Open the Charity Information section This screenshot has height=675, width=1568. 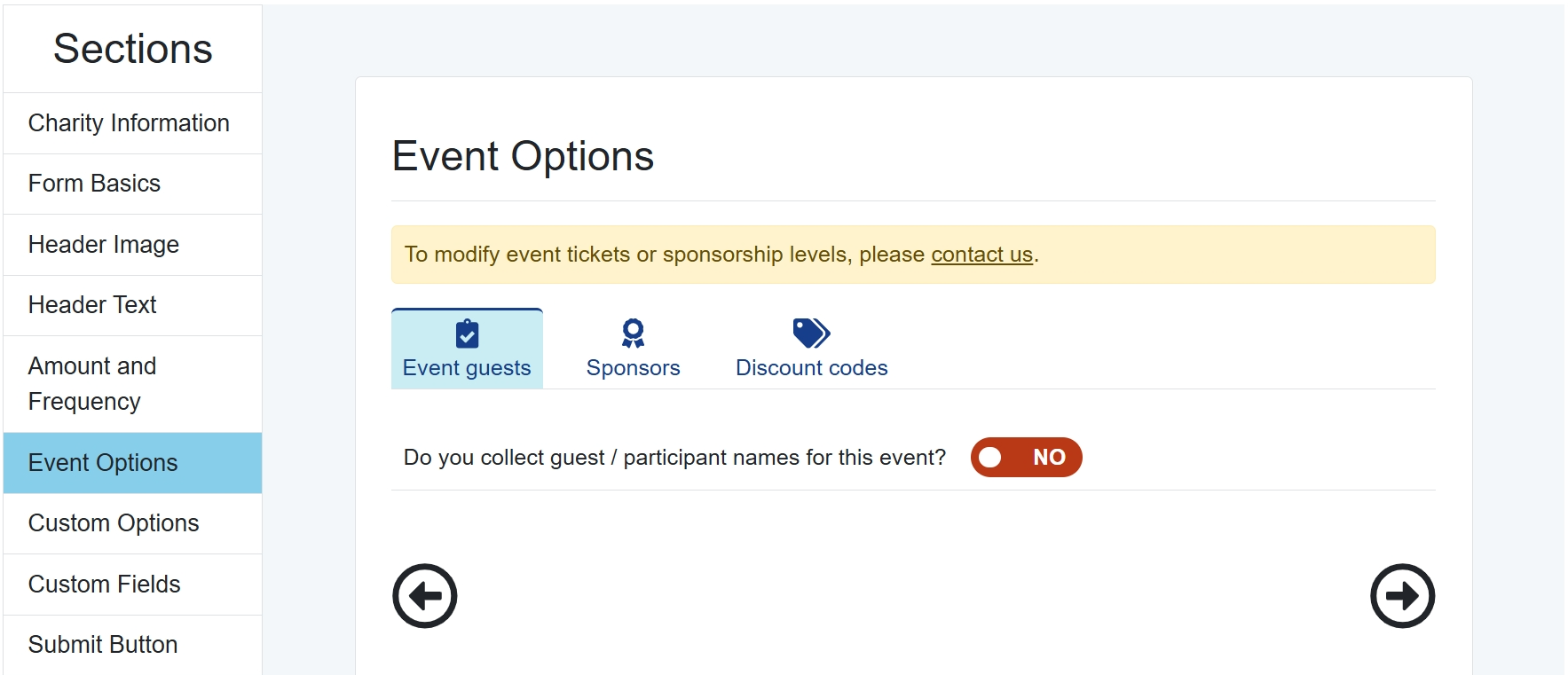click(130, 123)
